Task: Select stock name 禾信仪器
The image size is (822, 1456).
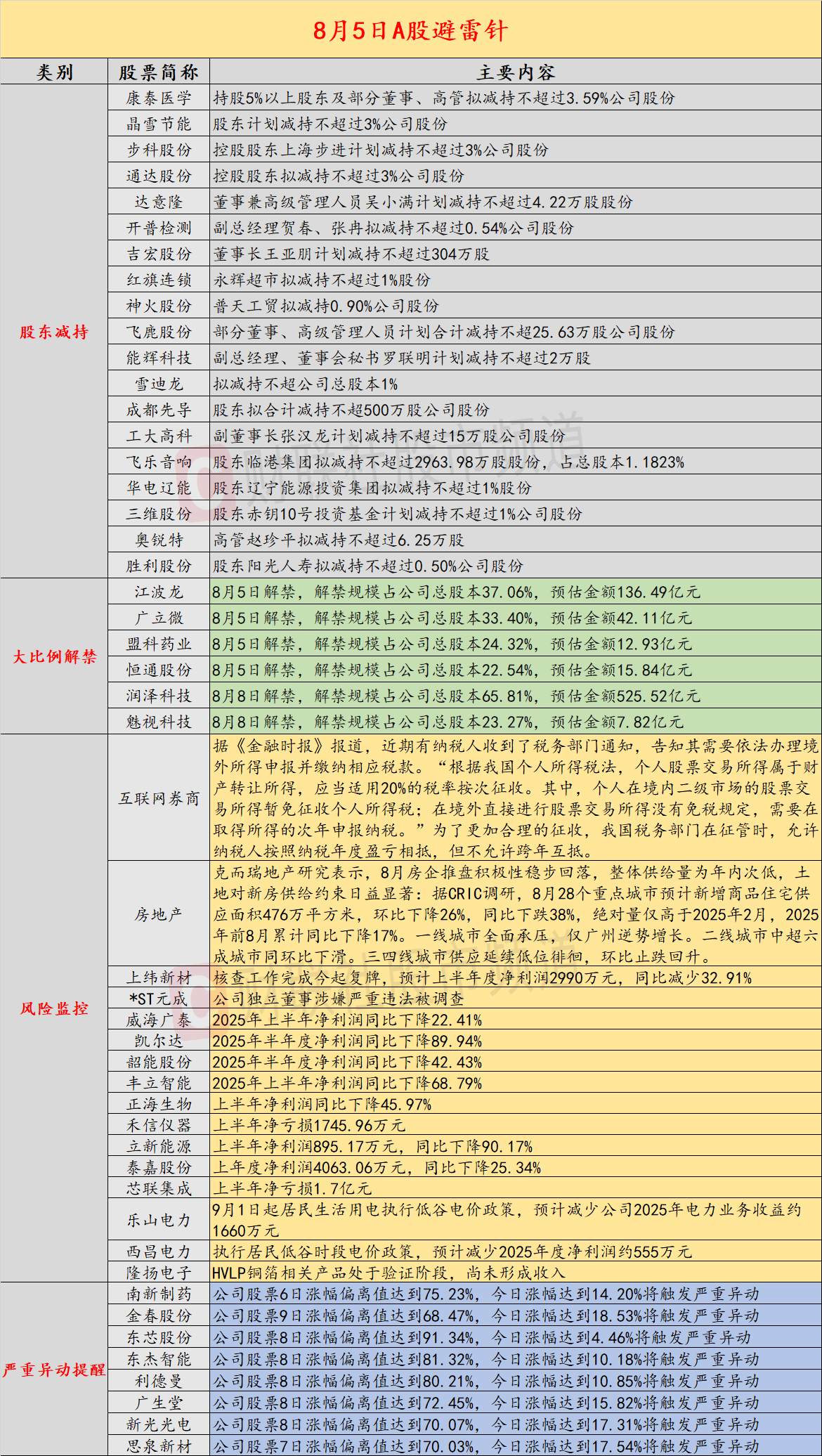Action: tap(159, 1125)
